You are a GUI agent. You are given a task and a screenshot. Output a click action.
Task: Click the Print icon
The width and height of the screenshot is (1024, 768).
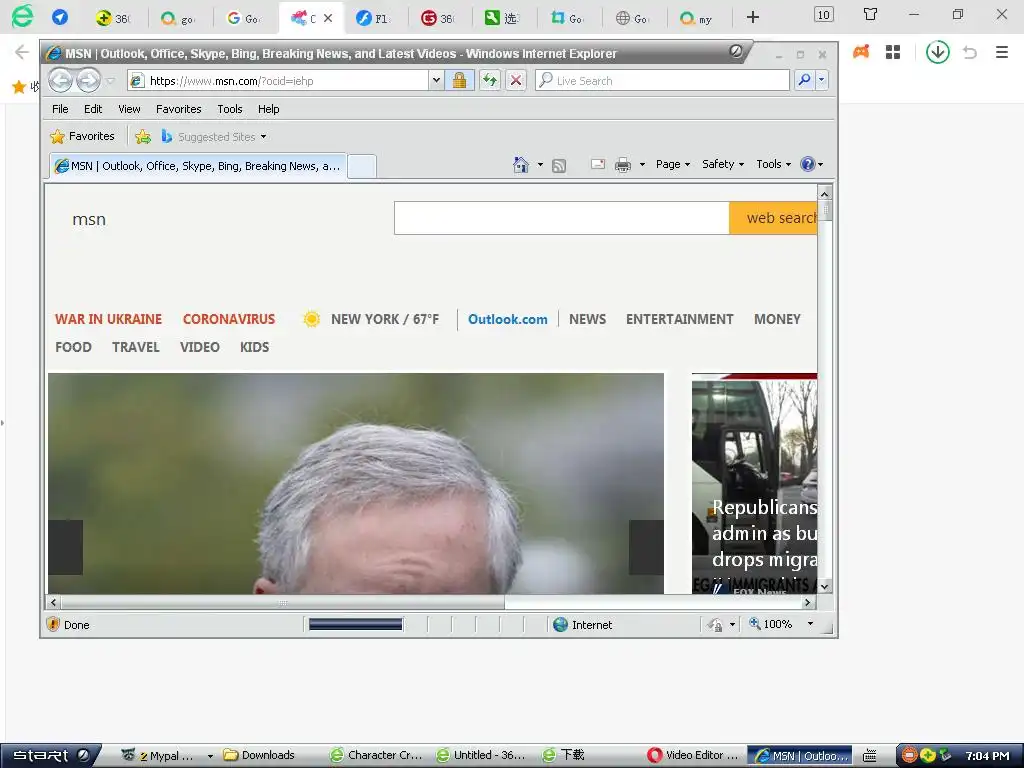point(623,165)
